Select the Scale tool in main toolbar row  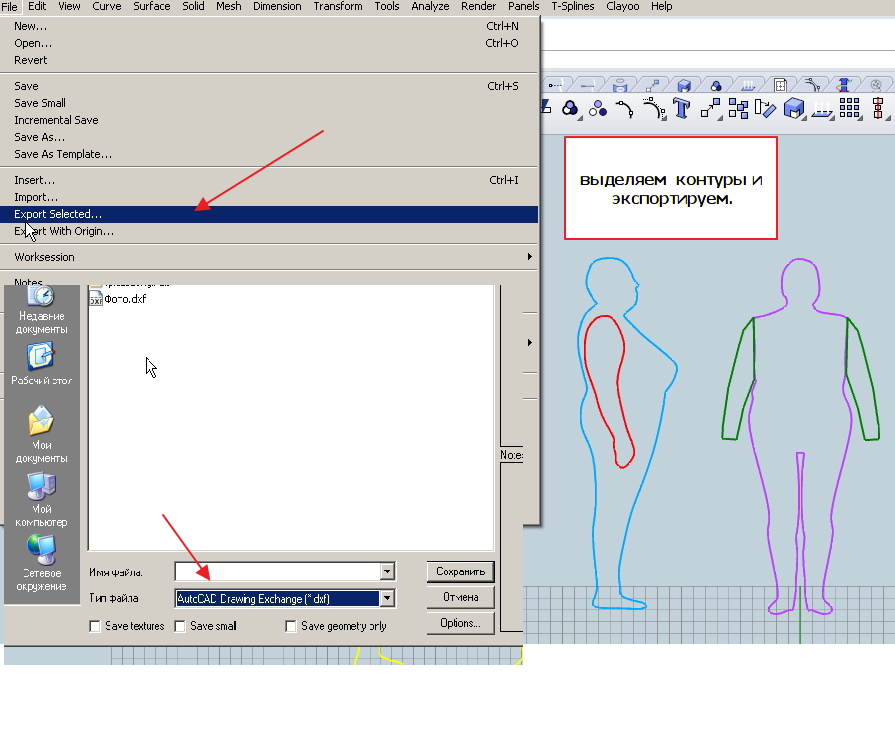coord(709,108)
